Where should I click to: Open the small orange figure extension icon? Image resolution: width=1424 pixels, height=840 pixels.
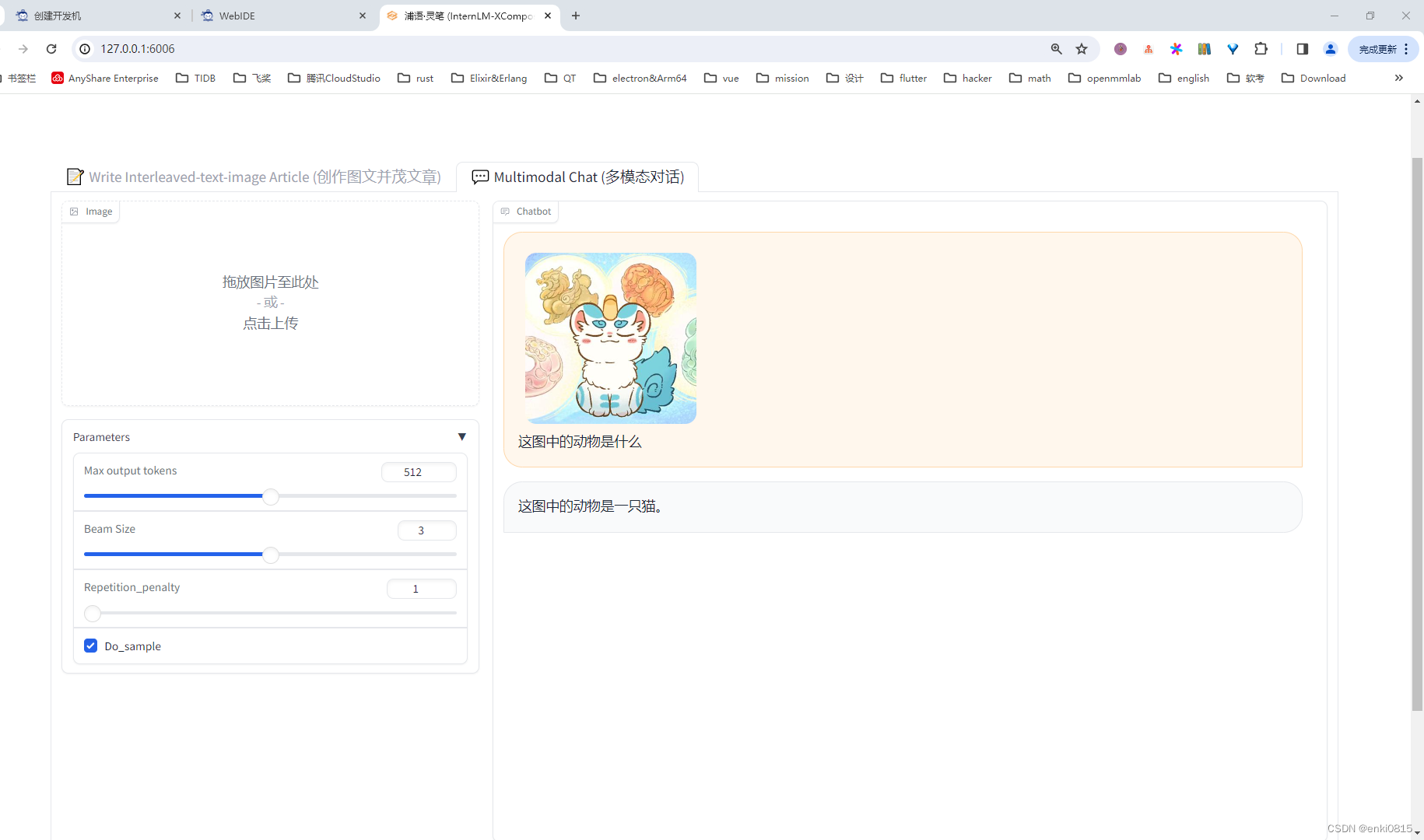[x=1149, y=49]
